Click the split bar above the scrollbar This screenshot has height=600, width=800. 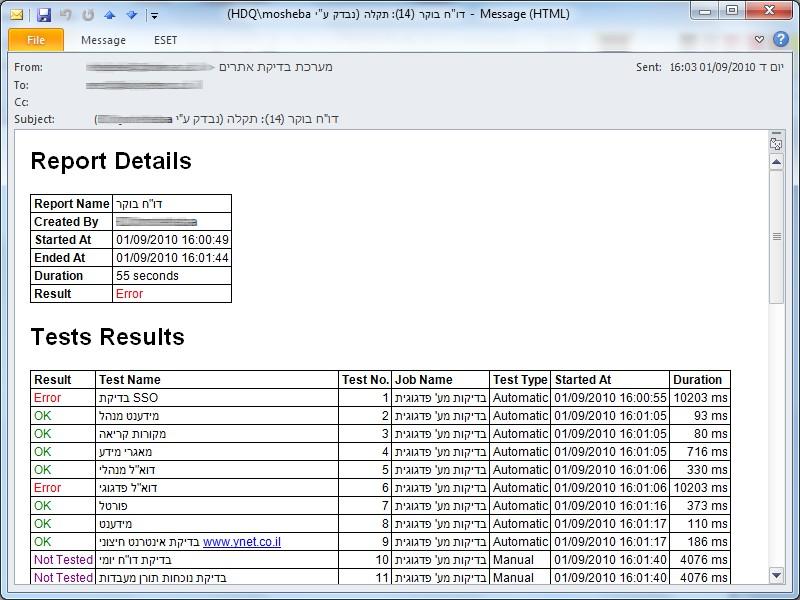pos(776,133)
